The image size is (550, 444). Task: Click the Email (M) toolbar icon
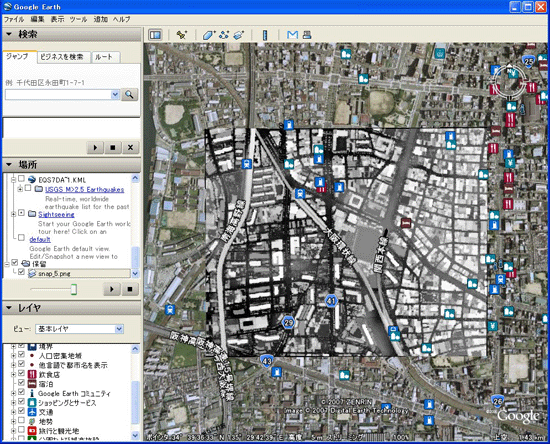point(292,35)
